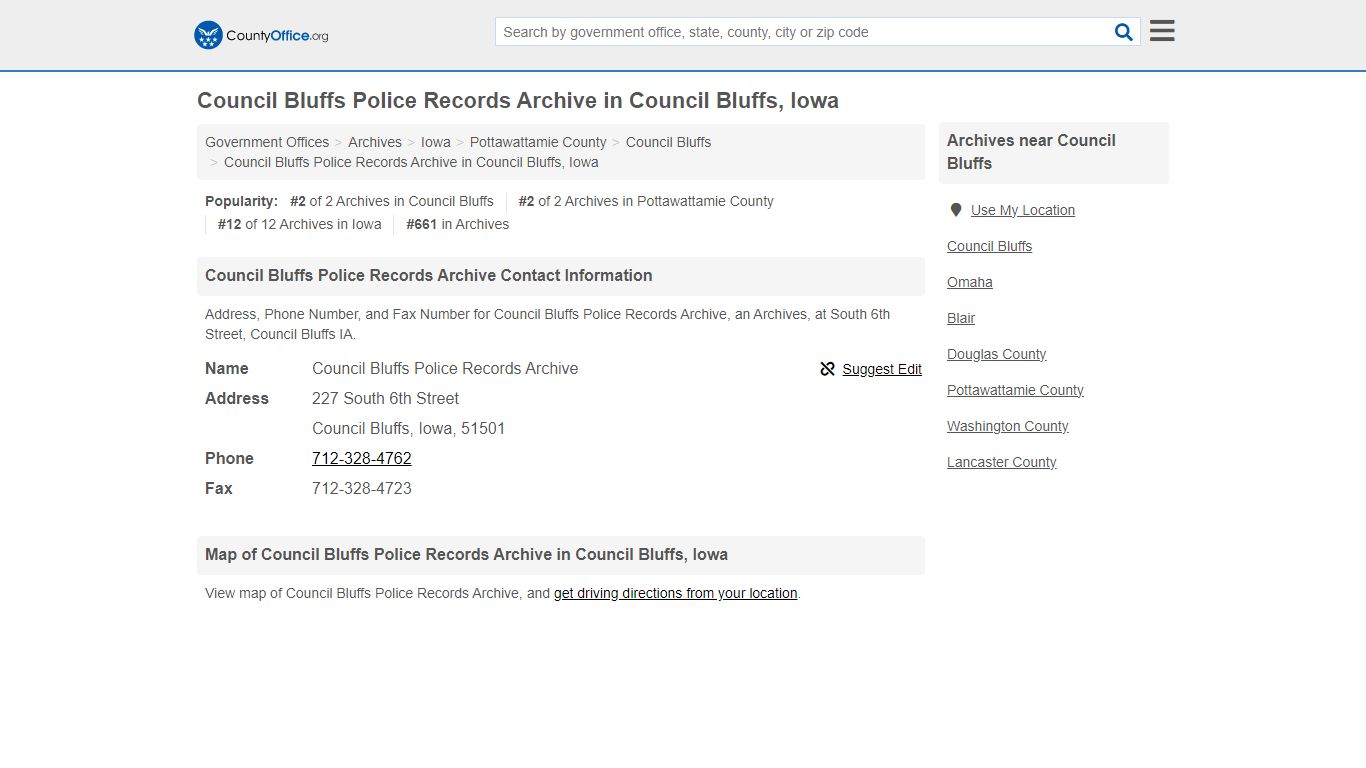Click #12 of 12 Archives in Iowa
Viewport: 1366px width, 768px height.
click(300, 224)
